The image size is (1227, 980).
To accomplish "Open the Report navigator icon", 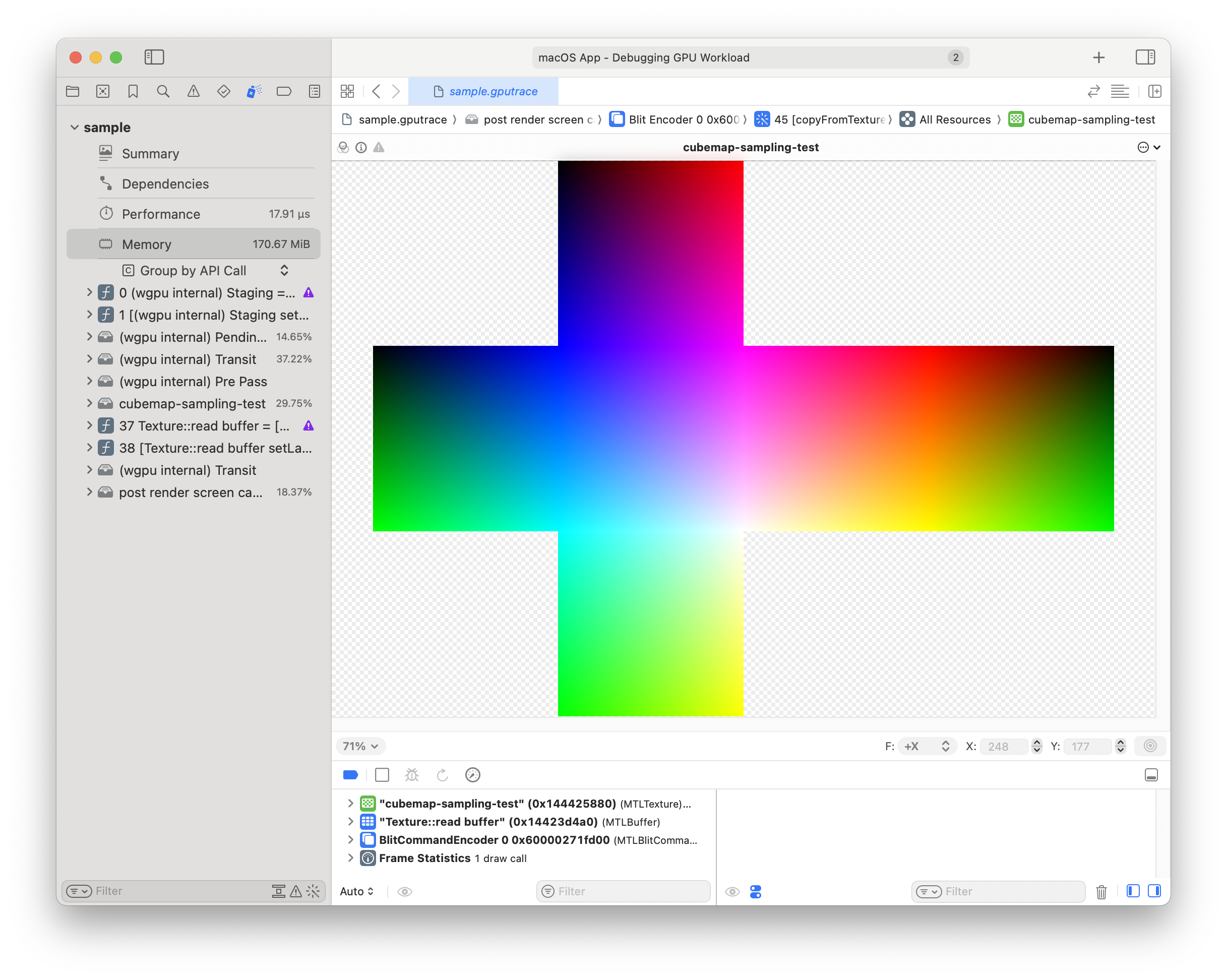I will 314,91.
